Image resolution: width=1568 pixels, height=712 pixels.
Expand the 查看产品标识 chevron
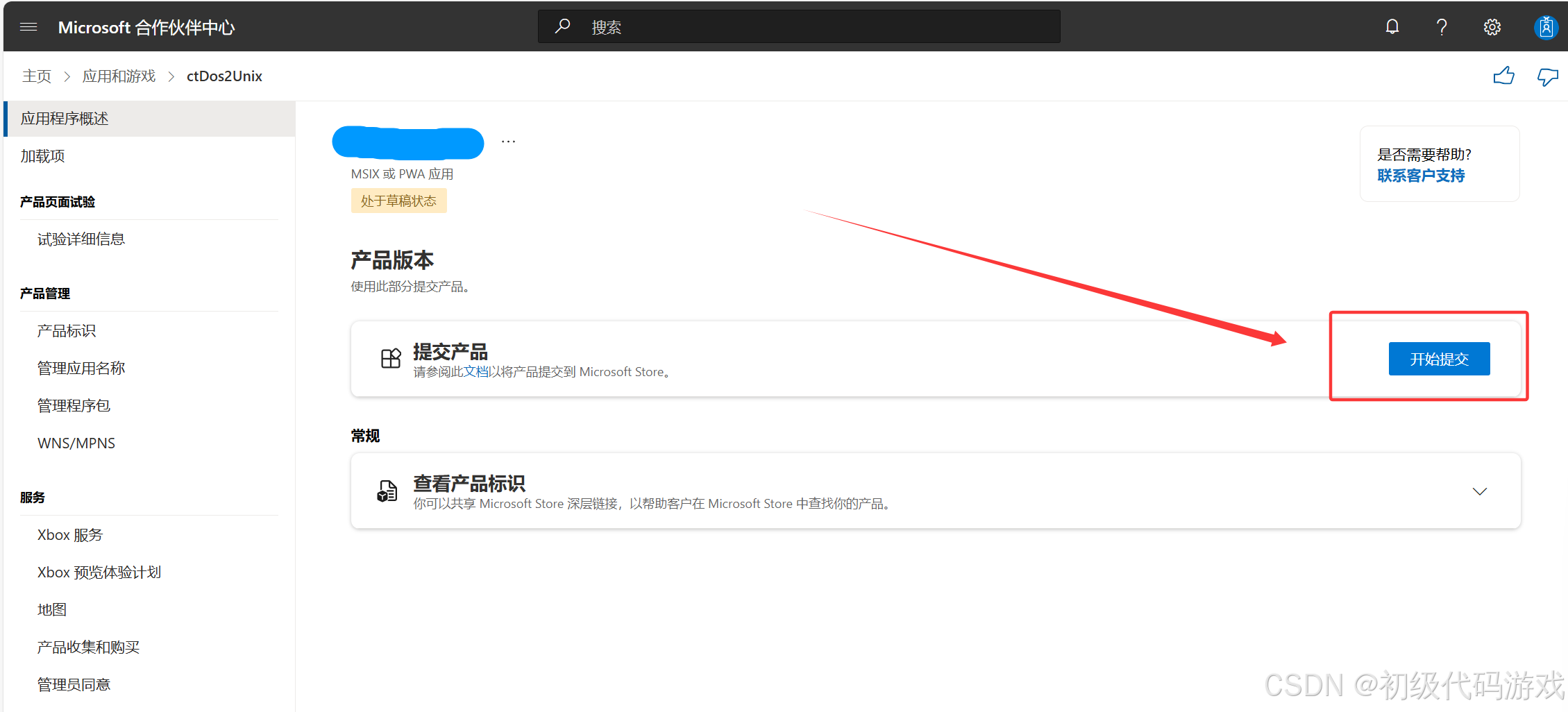[1479, 491]
